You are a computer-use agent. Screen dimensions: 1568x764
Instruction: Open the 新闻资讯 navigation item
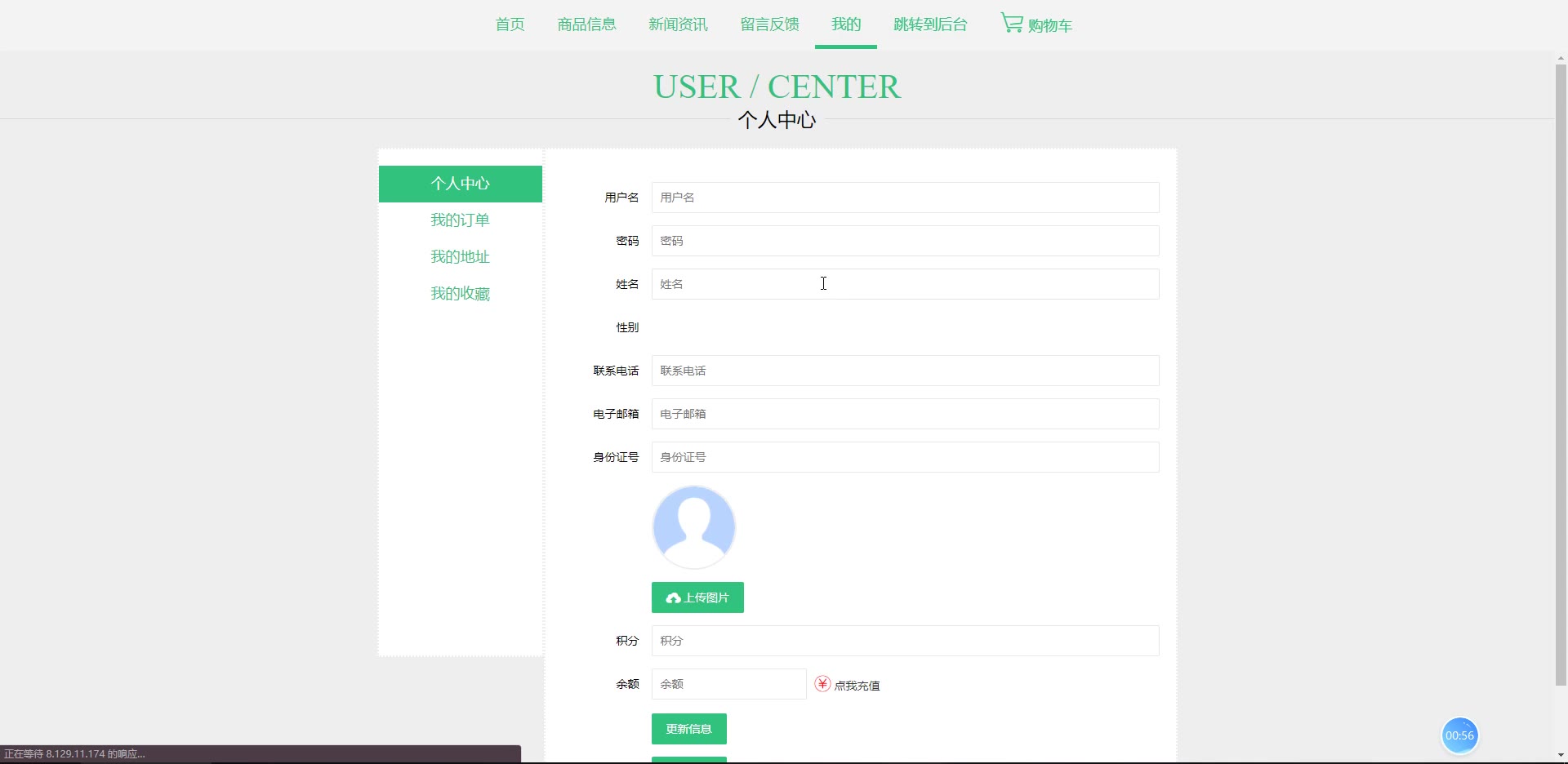click(678, 24)
